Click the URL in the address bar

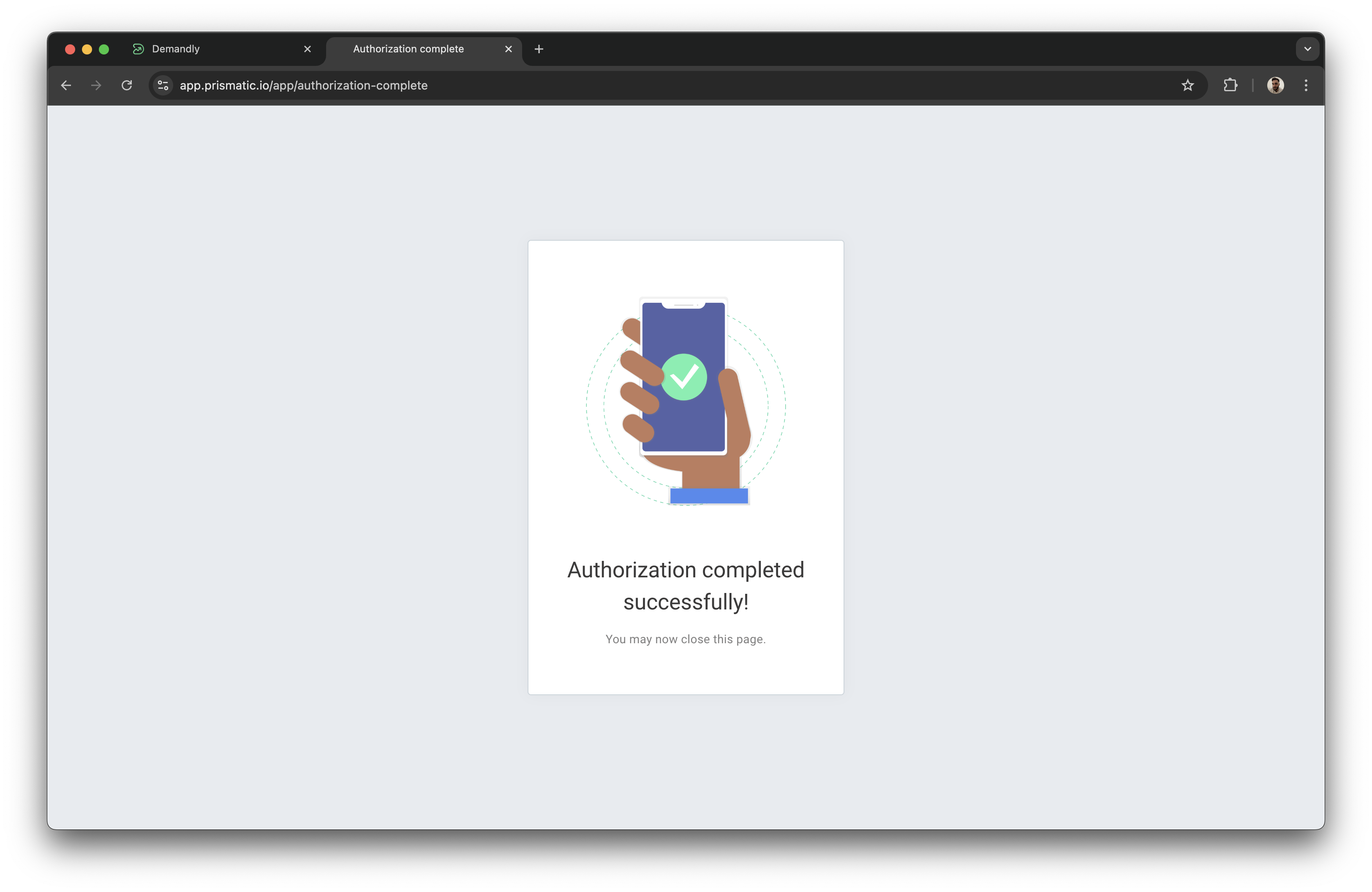point(303,85)
